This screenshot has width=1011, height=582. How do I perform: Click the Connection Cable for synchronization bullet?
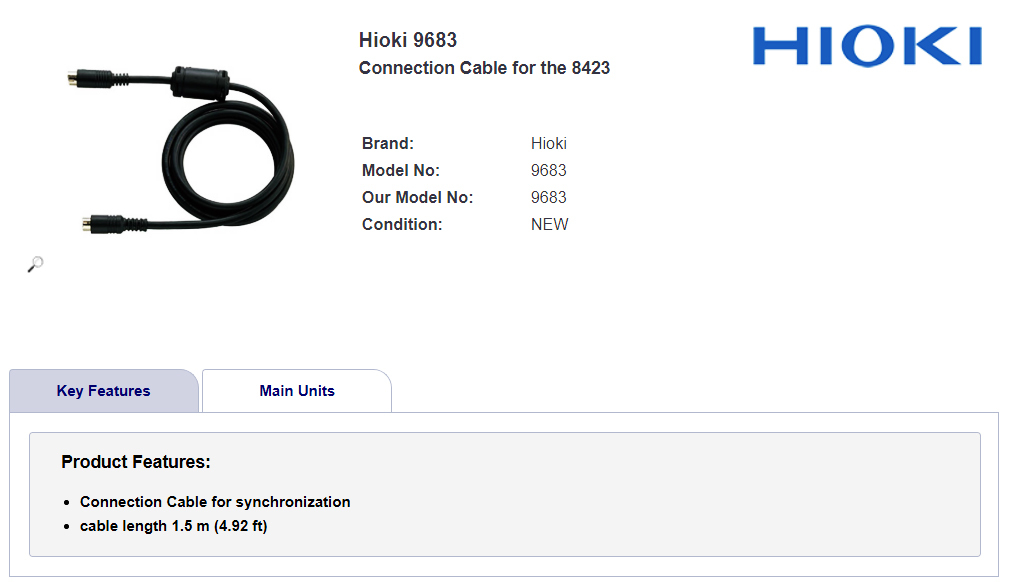click(215, 502)
